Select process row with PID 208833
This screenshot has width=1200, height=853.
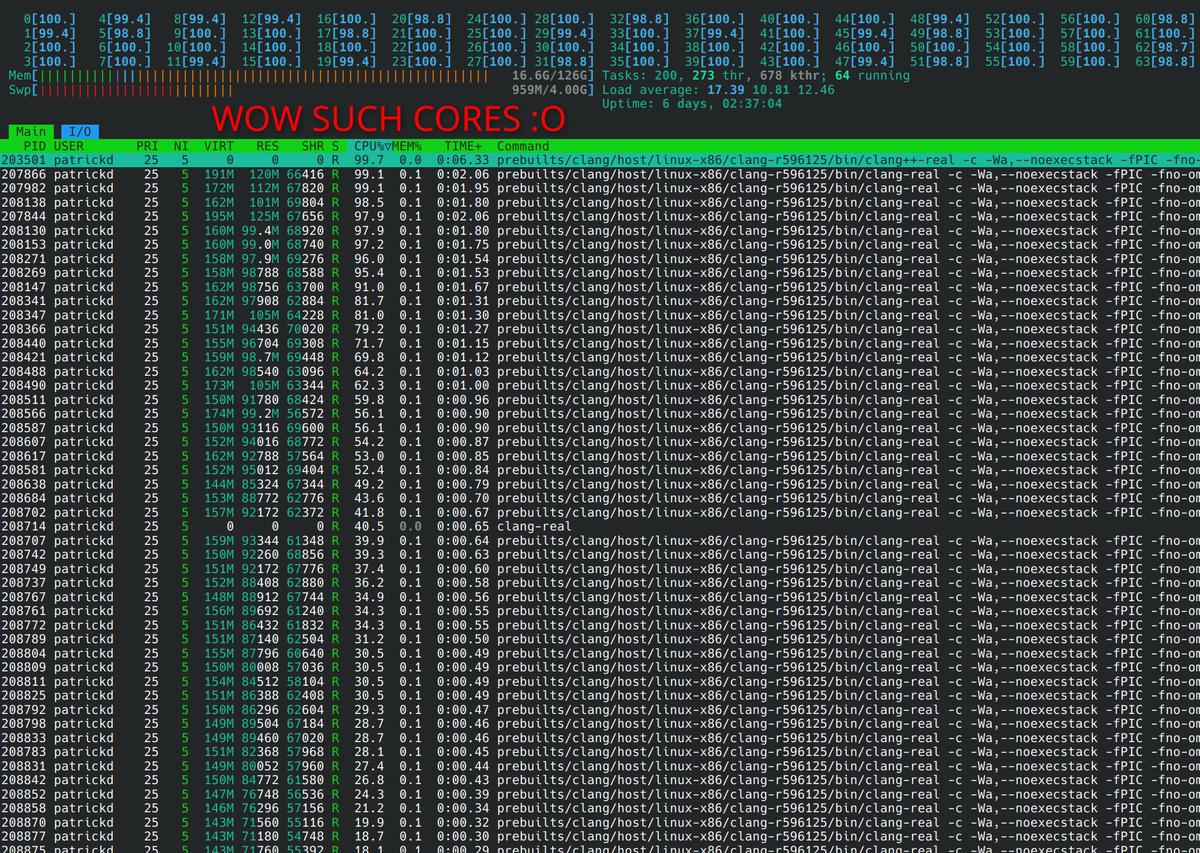600,738
